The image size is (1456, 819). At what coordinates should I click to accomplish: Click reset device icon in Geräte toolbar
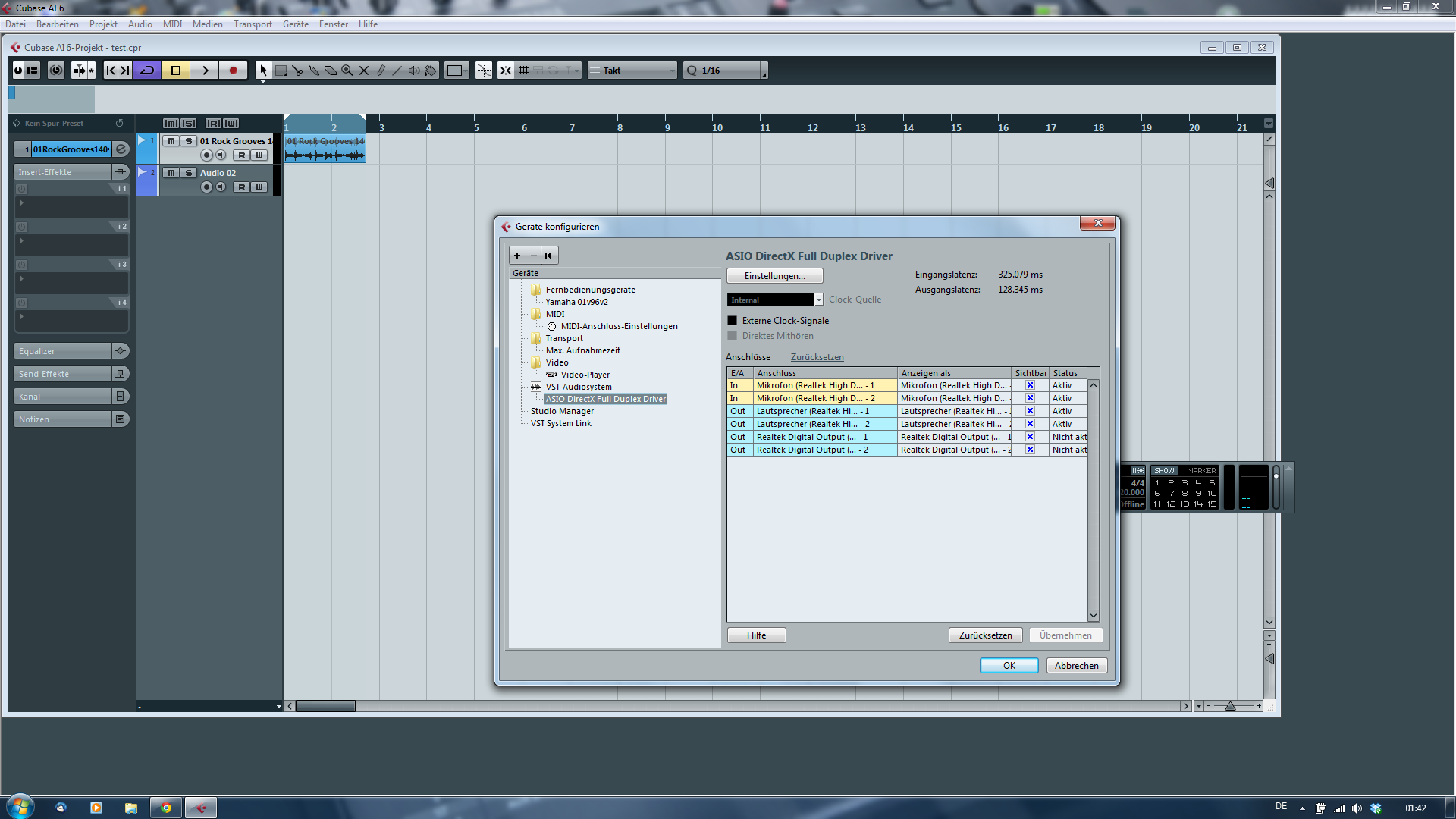(x=548, y=256)
